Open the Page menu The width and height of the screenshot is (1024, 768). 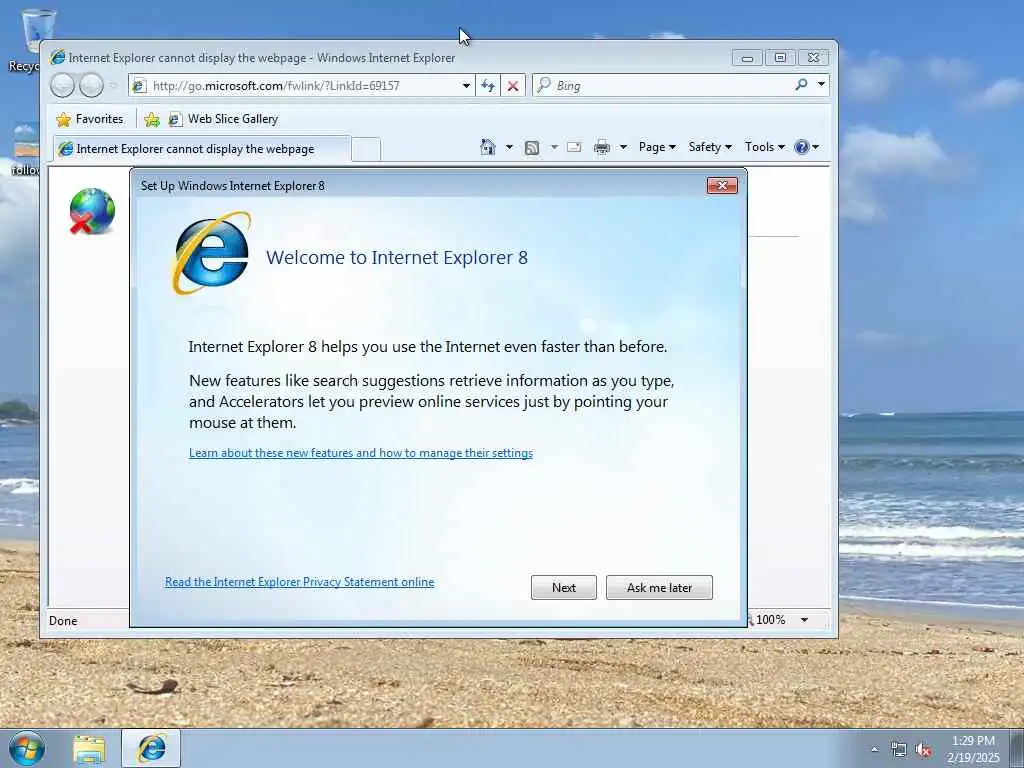point(657,147)
